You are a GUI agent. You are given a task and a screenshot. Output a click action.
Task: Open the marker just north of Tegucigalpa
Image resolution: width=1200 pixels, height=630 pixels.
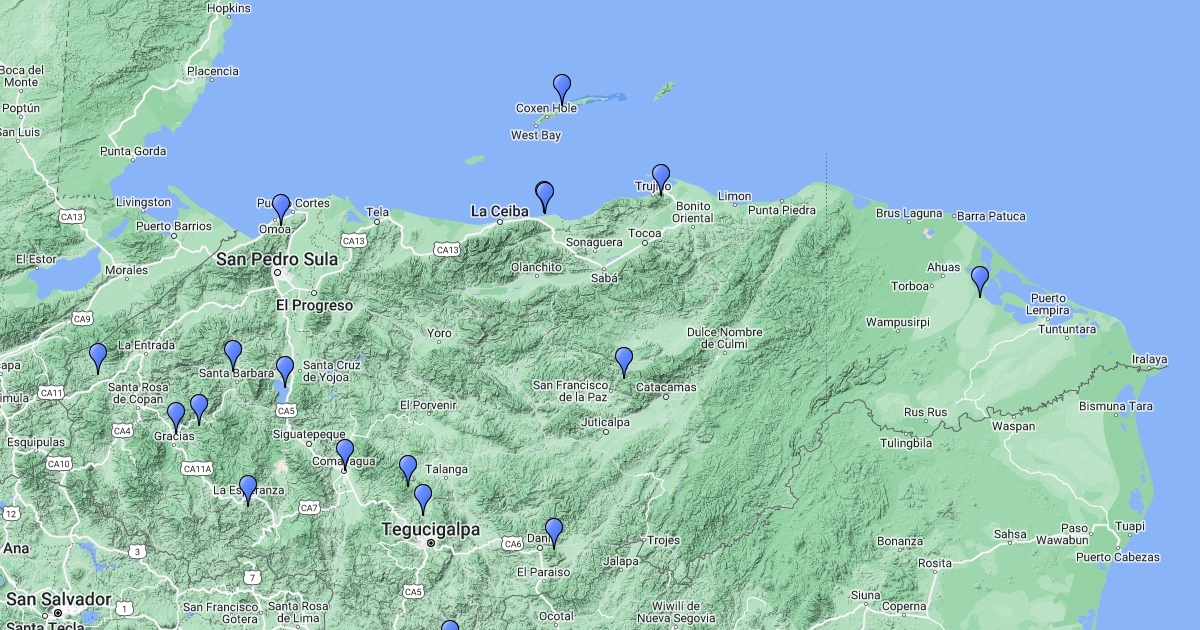[423, 498]
